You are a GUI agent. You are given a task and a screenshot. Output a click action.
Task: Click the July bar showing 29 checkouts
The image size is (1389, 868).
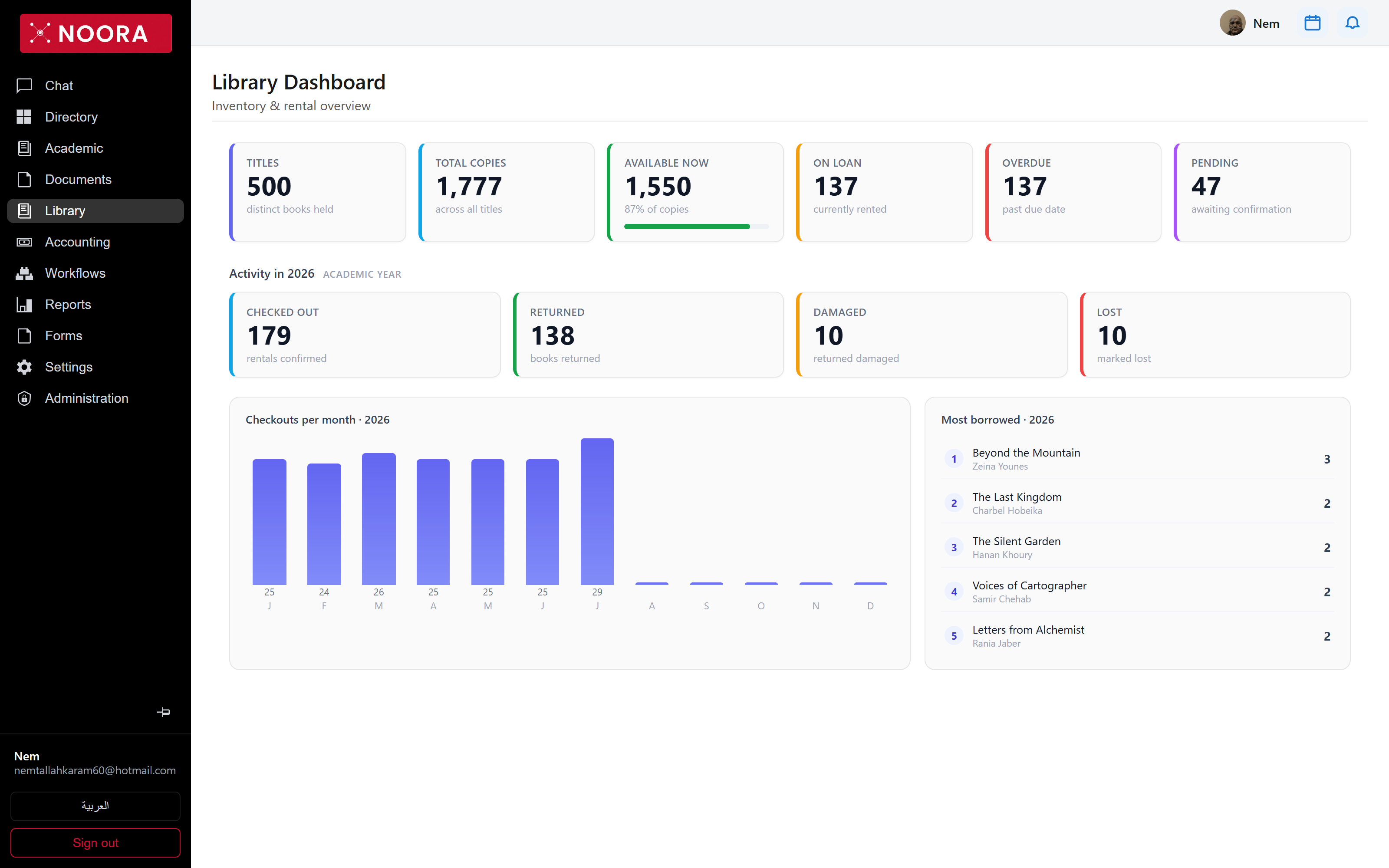597,512
